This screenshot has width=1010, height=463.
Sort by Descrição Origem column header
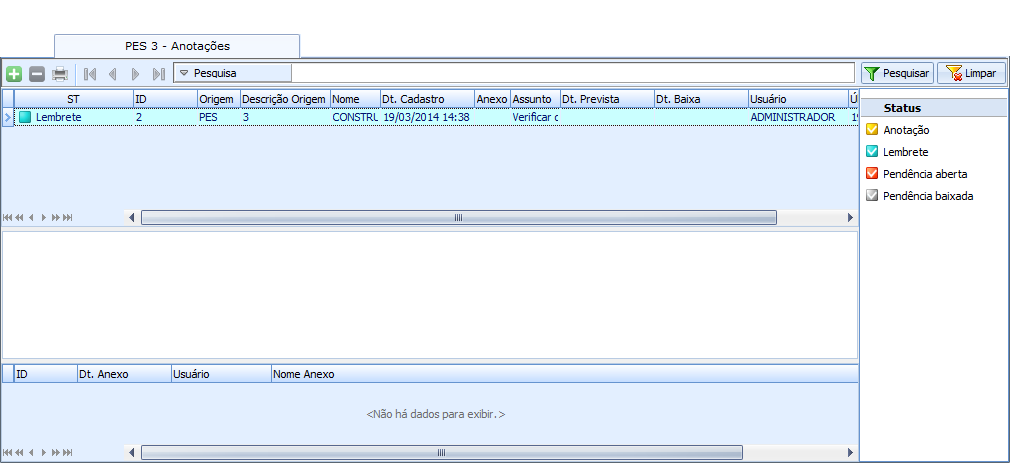tap(285, 99)
